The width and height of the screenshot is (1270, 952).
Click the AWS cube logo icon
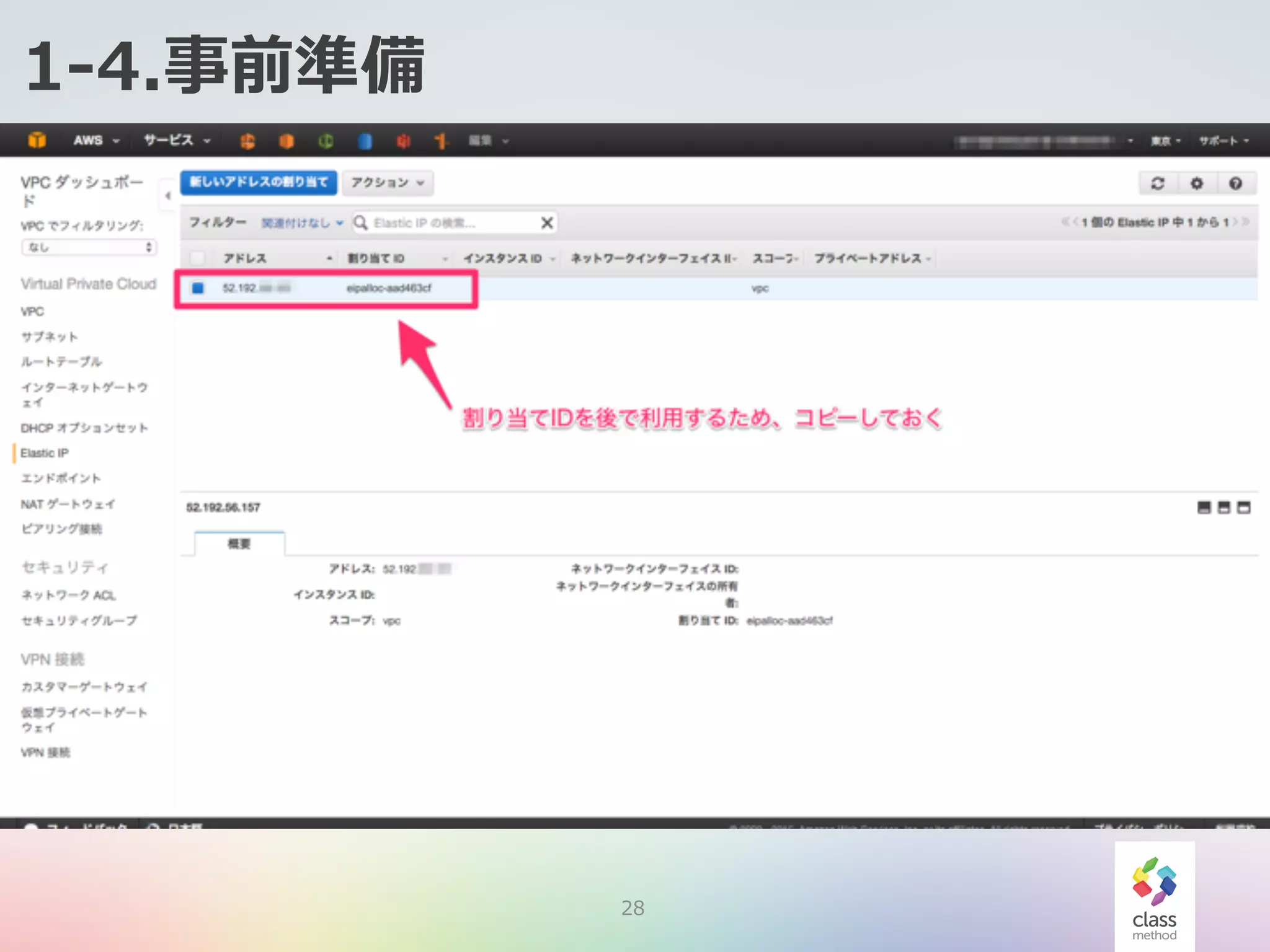pyautogui.click(x=37, y=140)
